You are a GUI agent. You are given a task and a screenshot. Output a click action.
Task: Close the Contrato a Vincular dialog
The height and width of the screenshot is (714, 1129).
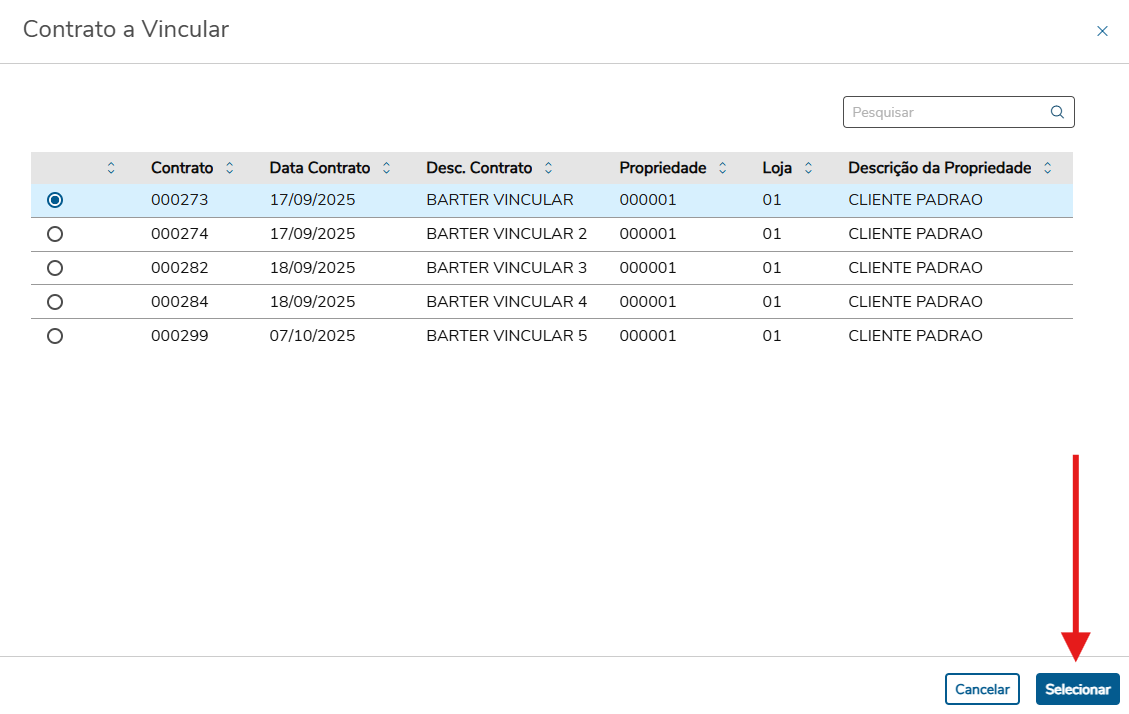[1102, 31]
